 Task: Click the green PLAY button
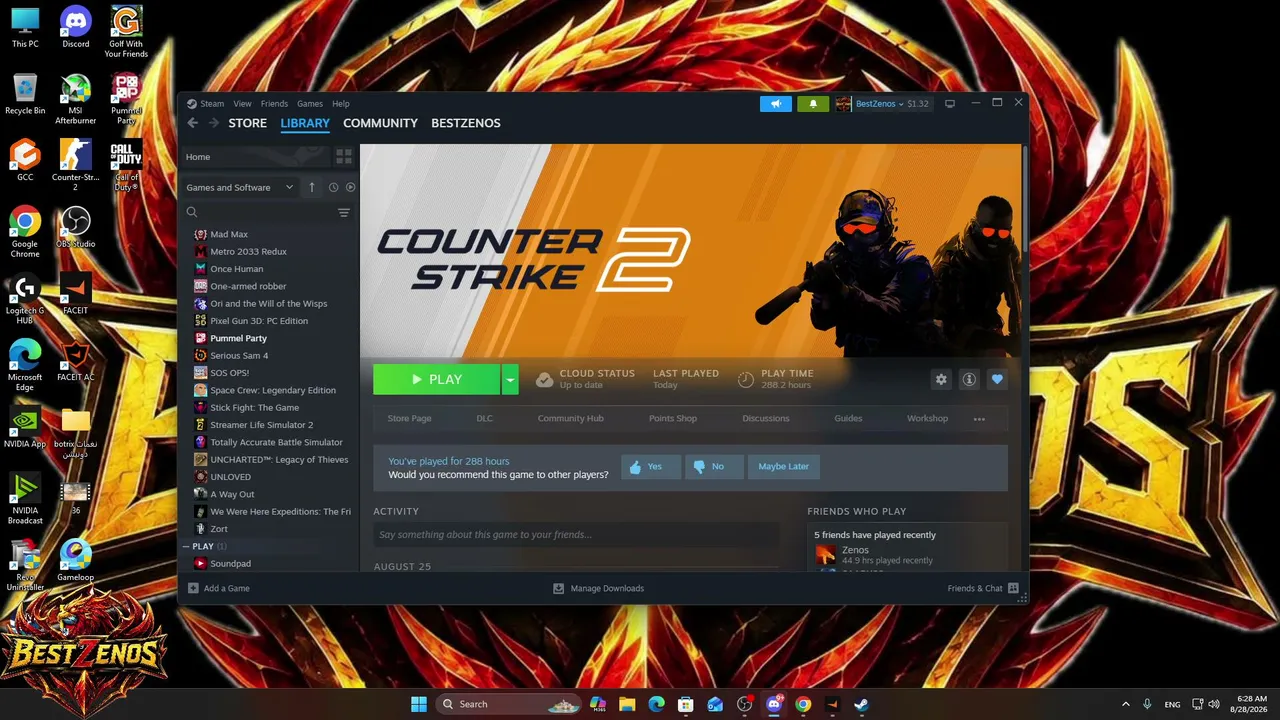(436, 380)
